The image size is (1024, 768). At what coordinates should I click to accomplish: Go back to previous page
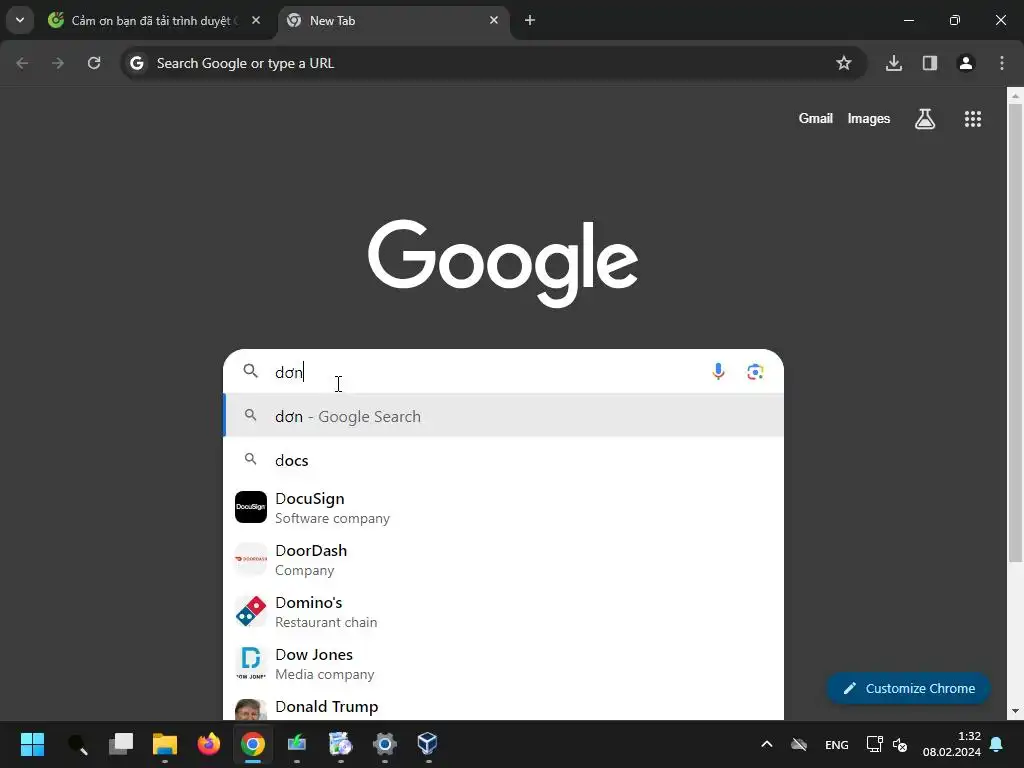click(x=22, y=63)
